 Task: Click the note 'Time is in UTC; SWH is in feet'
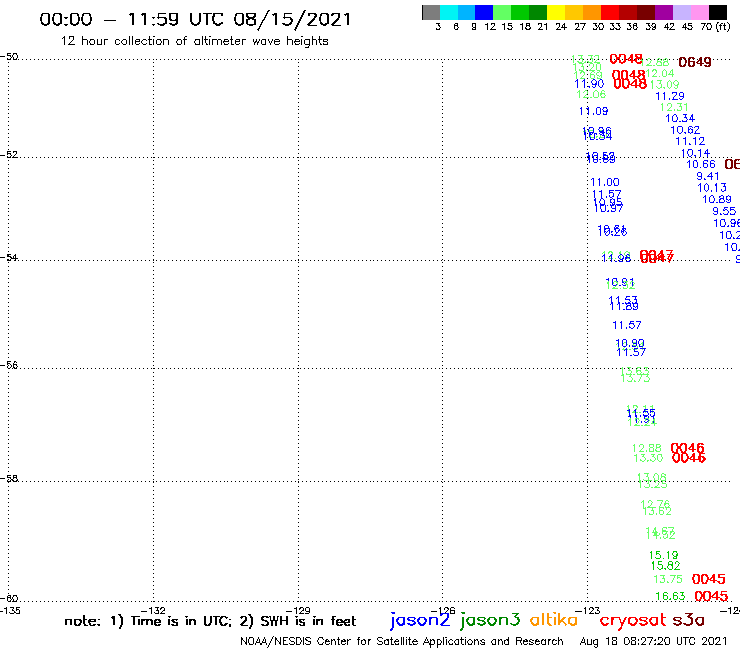coord(210,621)
